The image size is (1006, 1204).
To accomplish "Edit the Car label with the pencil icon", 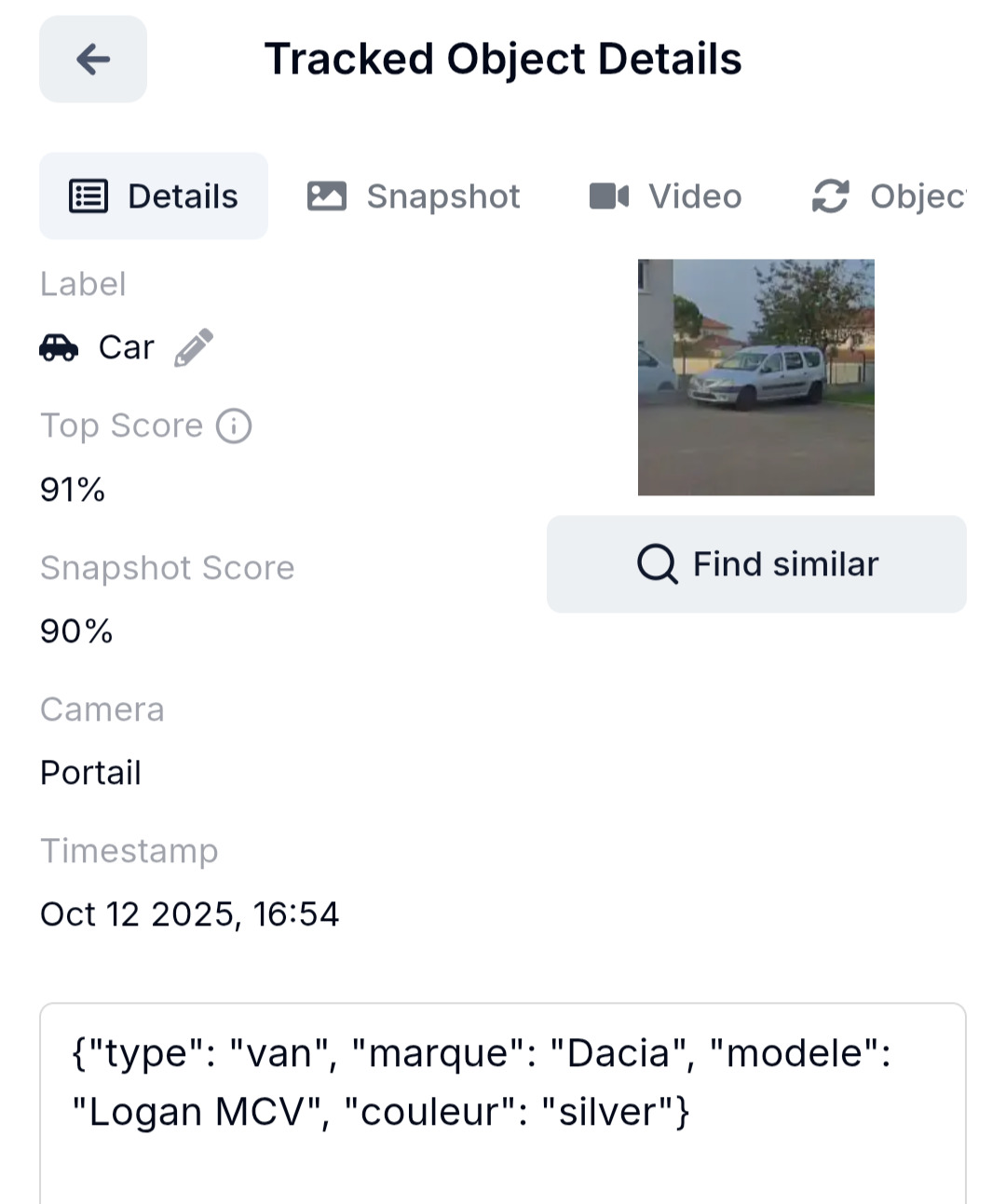I will (194, 347).
